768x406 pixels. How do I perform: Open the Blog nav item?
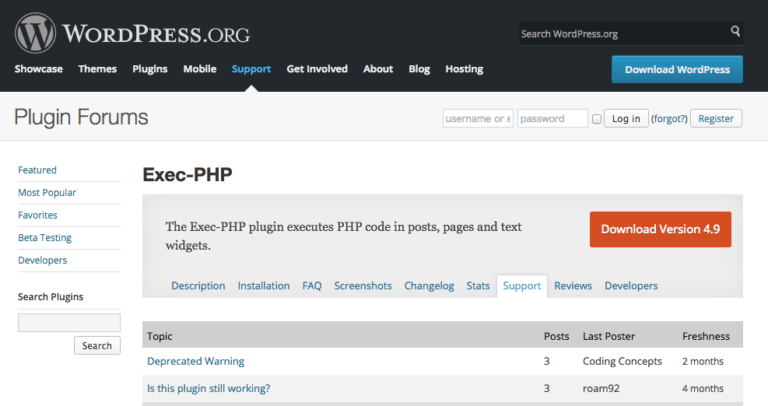[419, 69]
